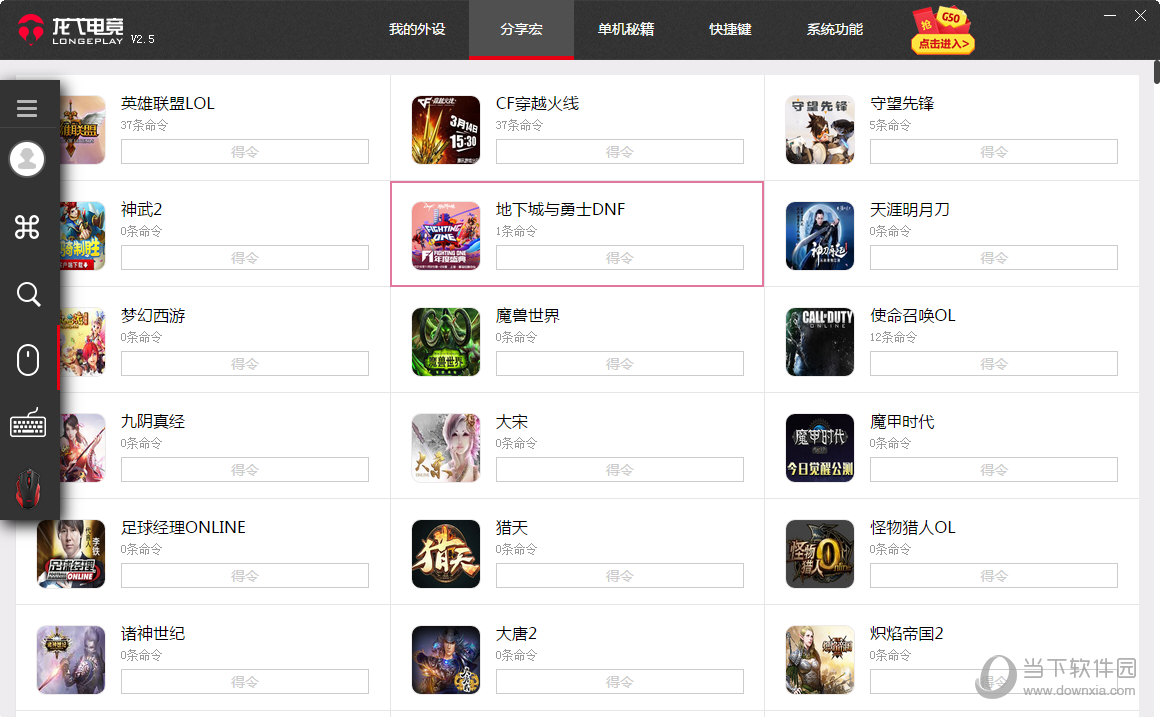Open the 系统功能 tab

(x=834, y=30)
